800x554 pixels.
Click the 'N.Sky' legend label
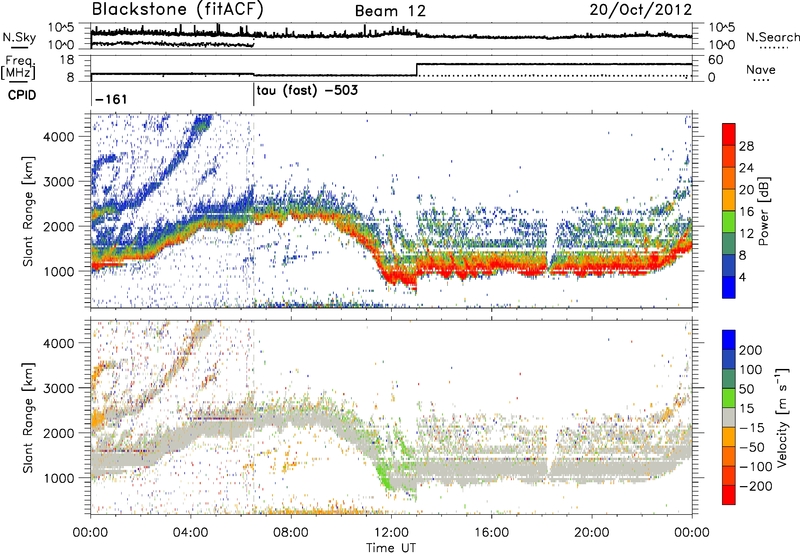coord(19,37)
